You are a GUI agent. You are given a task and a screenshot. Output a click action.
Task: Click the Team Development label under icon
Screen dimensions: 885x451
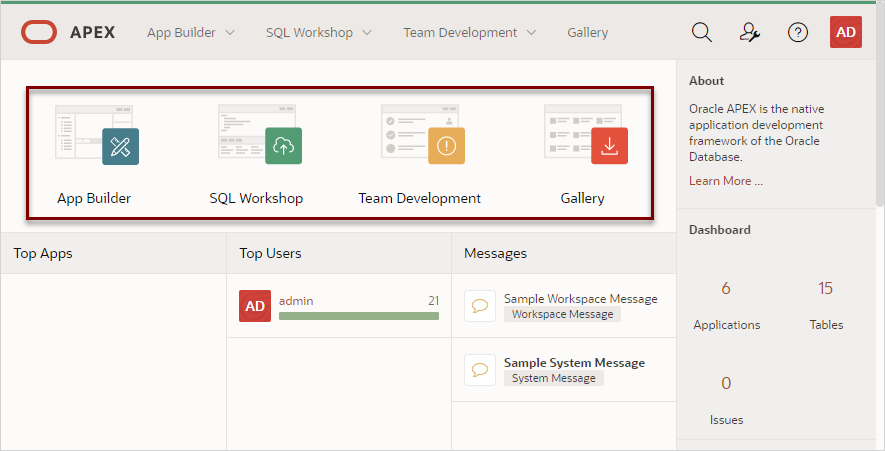(419, 198)
